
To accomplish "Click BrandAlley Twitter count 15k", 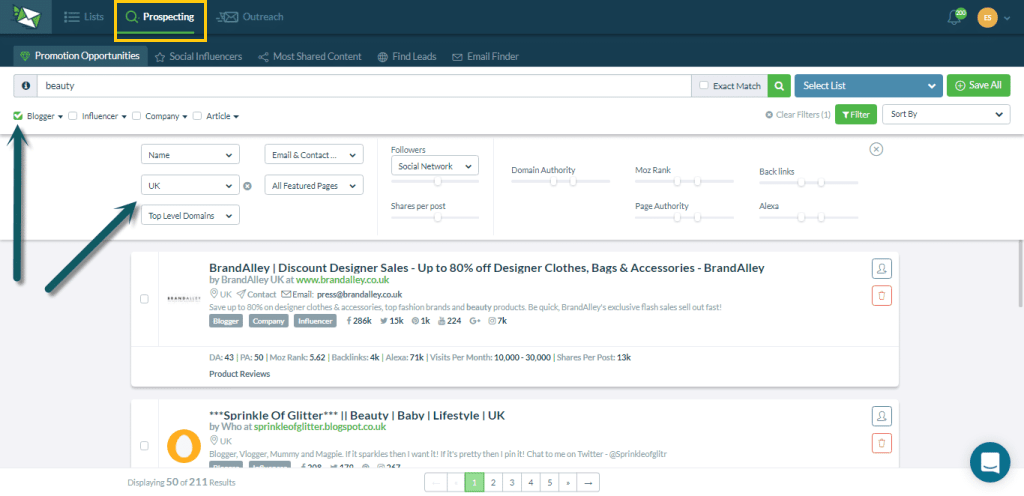I will 392,320.
